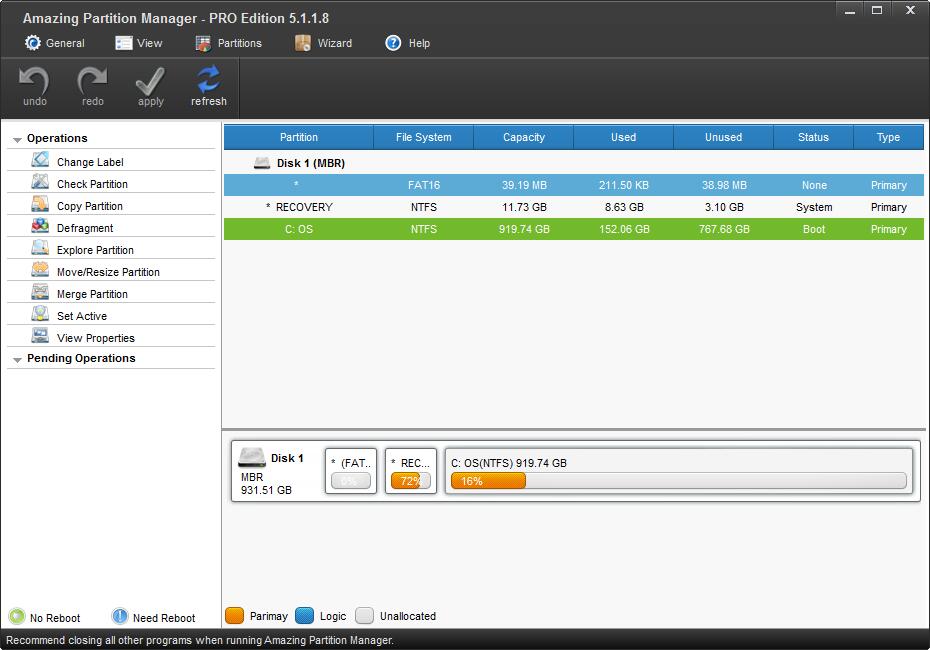Image resolution: width=930 pixels, height=650 pixels.
Task: Choose the Move/Resize Partition icon
Action: [x=40, y=271]
